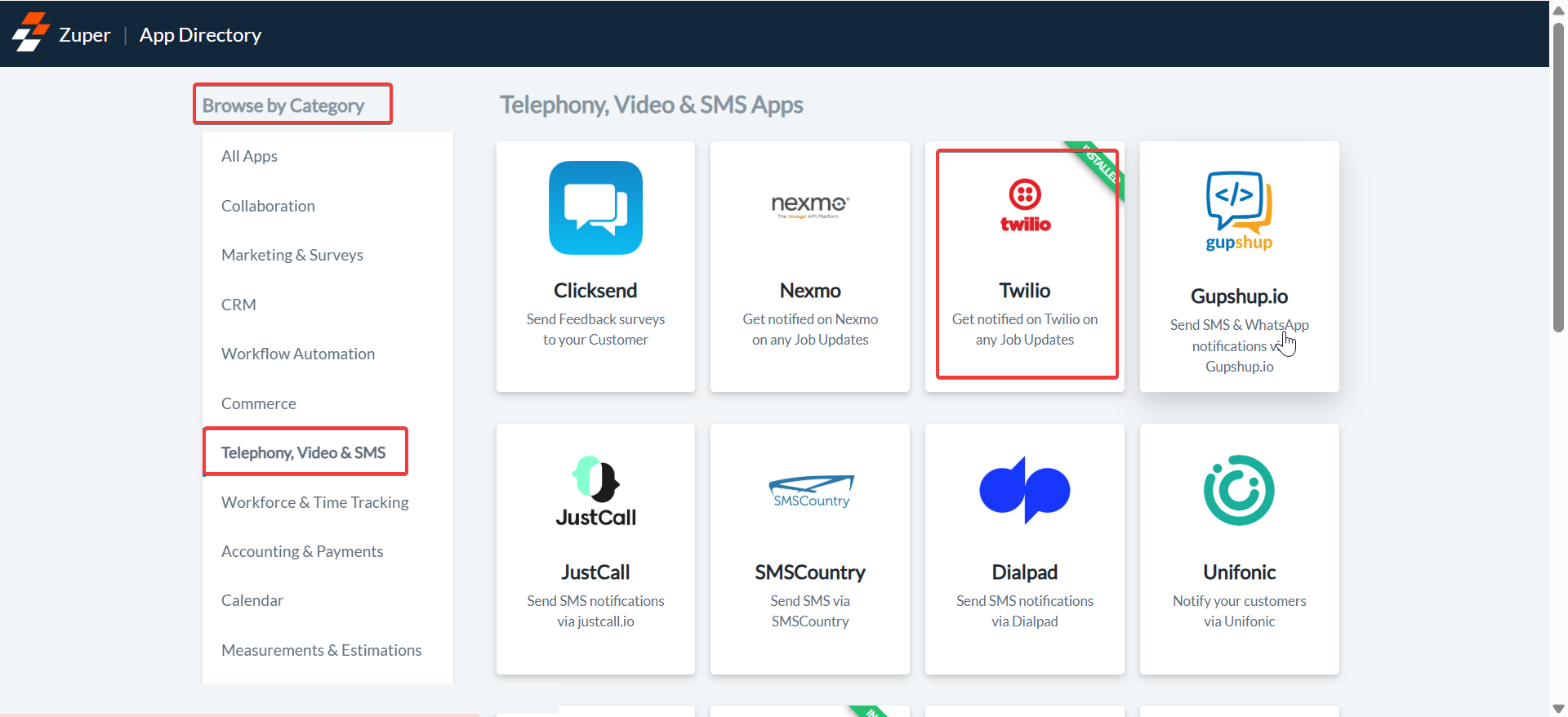Open the Clicksend chat bubble icon

point(595,207)
